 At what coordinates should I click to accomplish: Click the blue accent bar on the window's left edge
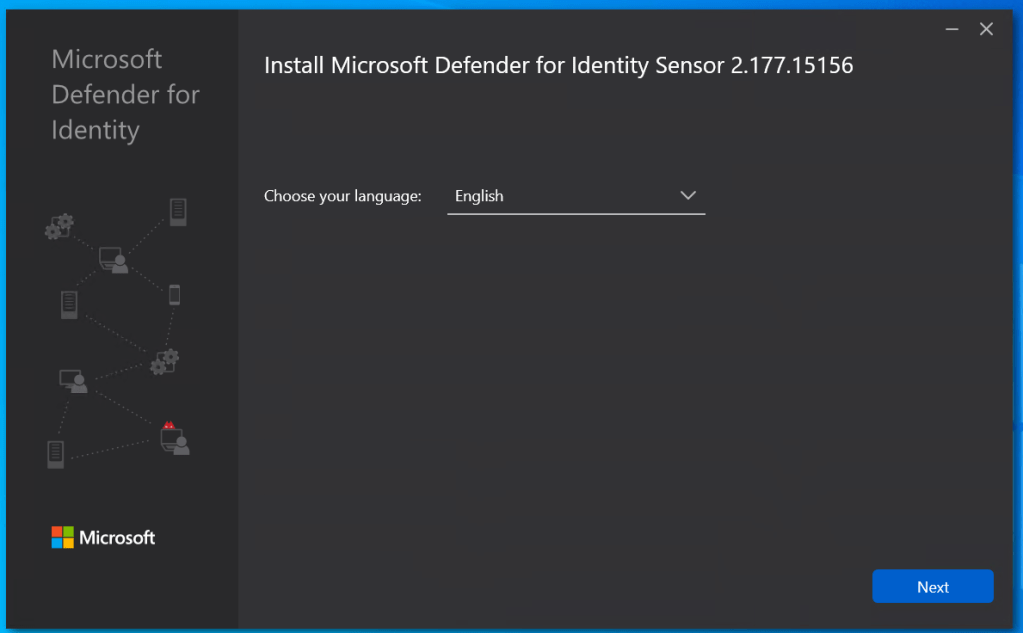click(x=4, y=316)
